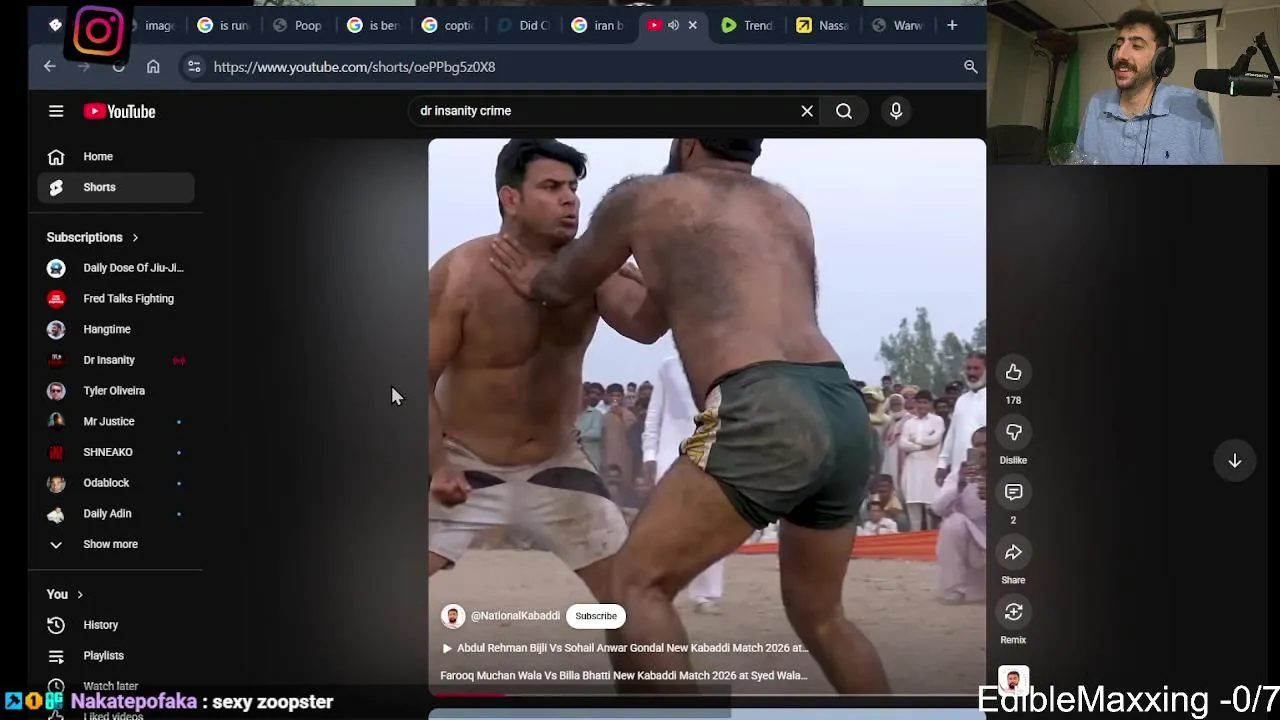Click the browser forward arrow
This screenshot has width=1280, height=720.
tap(84, 67)
